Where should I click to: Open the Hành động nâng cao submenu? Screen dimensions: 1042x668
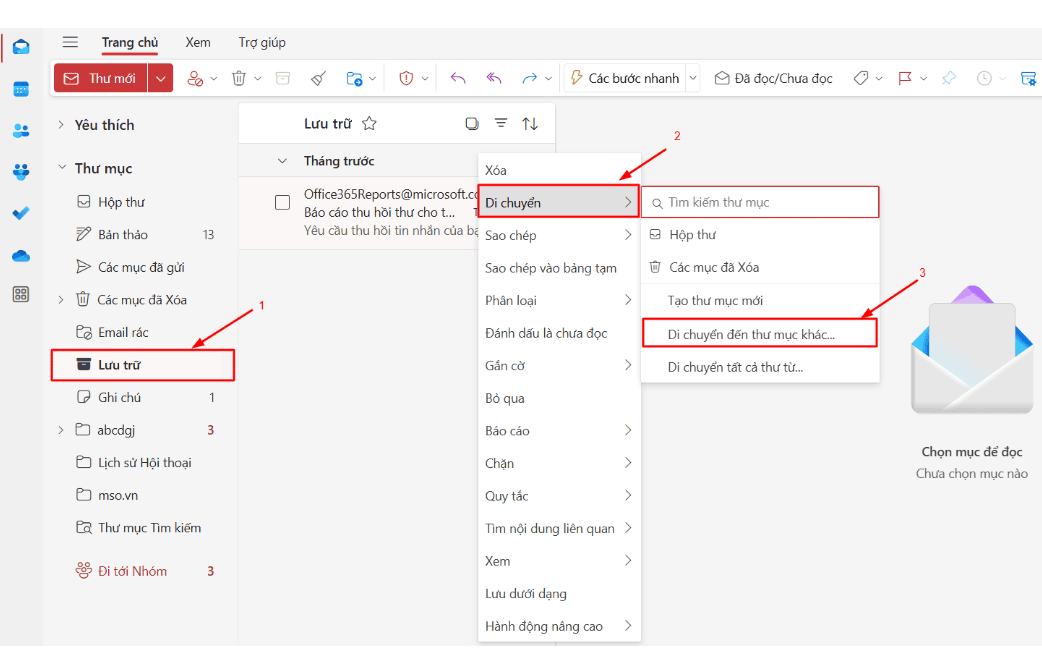[559, 626]
